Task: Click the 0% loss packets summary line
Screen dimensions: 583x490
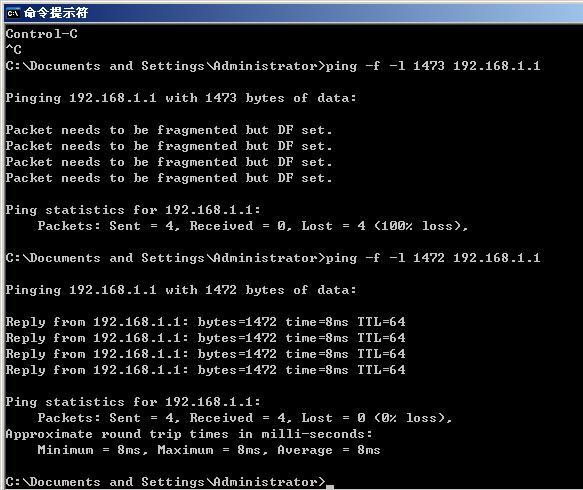Action: 245,418
